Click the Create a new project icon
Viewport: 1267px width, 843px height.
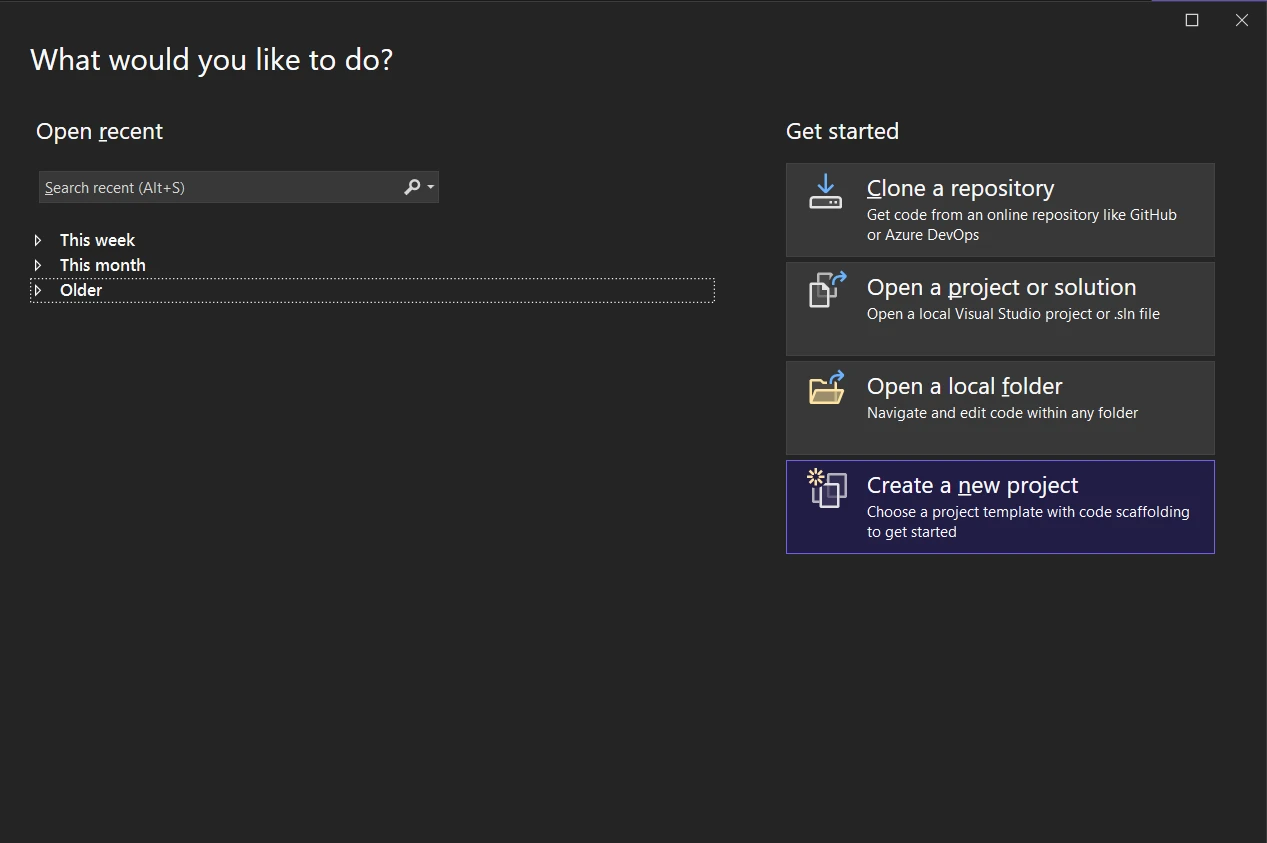[827, 488]
